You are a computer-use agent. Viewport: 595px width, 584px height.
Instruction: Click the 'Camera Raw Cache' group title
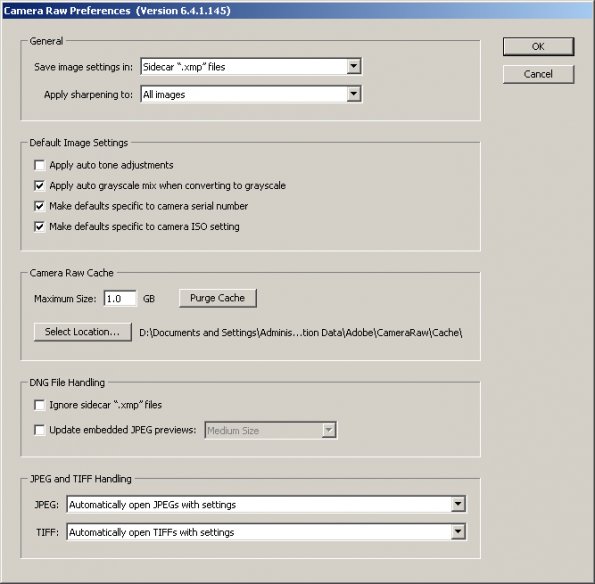(x=71, y=273)
